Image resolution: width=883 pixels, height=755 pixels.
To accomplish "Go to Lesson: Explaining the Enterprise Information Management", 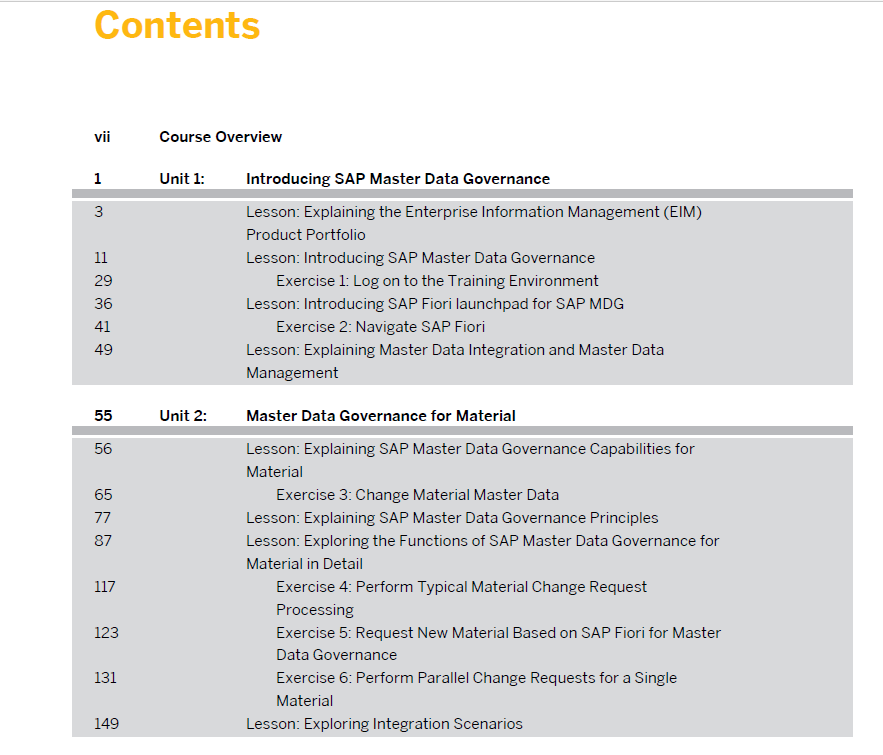I will point(474,224).
